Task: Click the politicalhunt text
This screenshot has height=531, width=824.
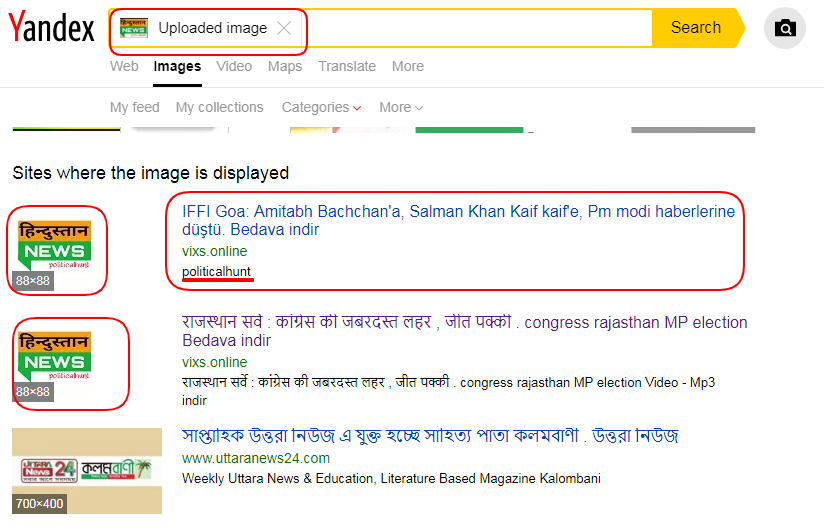Action: 217,272
